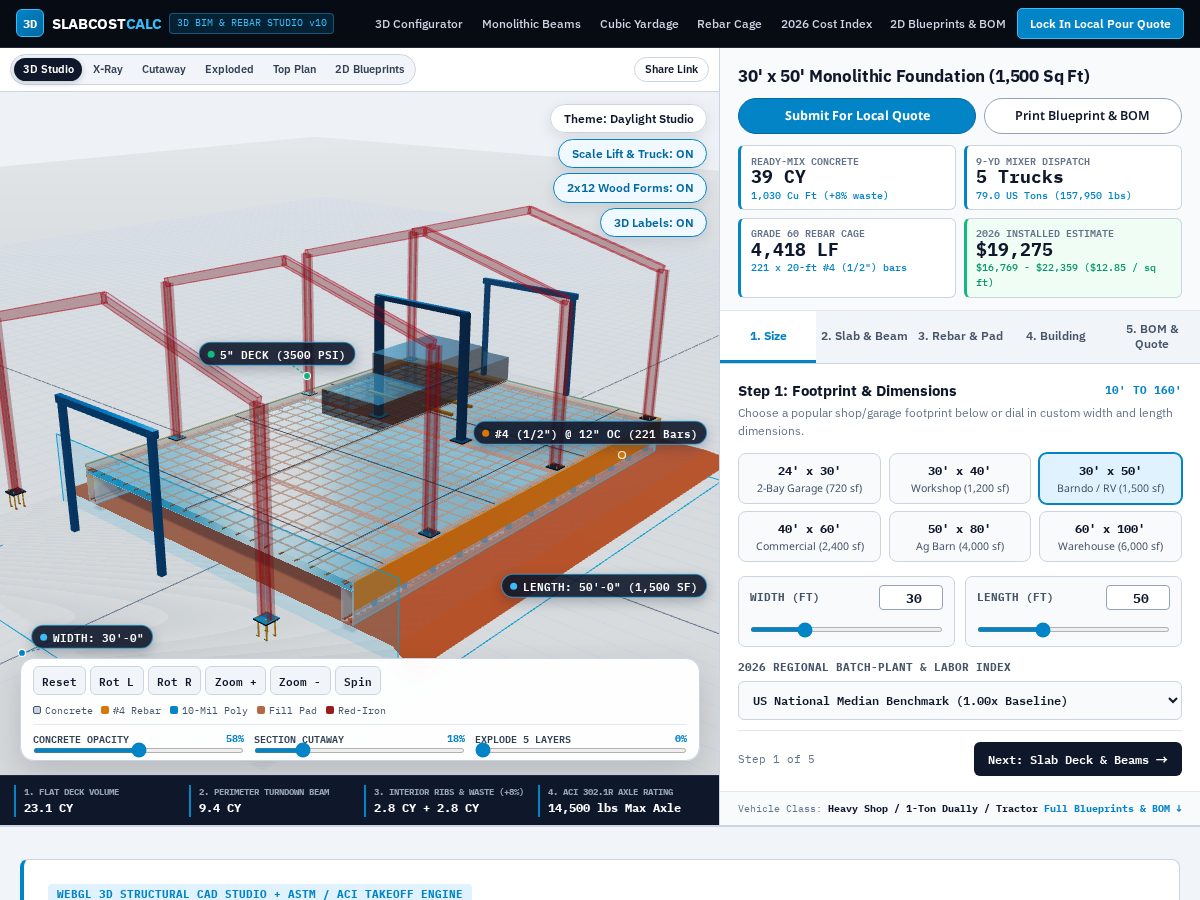Screen dimensions: 1200x900
Task: Choose 24' x 30' 2-Bay Garage preset
Action: click(x=809, y=479)
